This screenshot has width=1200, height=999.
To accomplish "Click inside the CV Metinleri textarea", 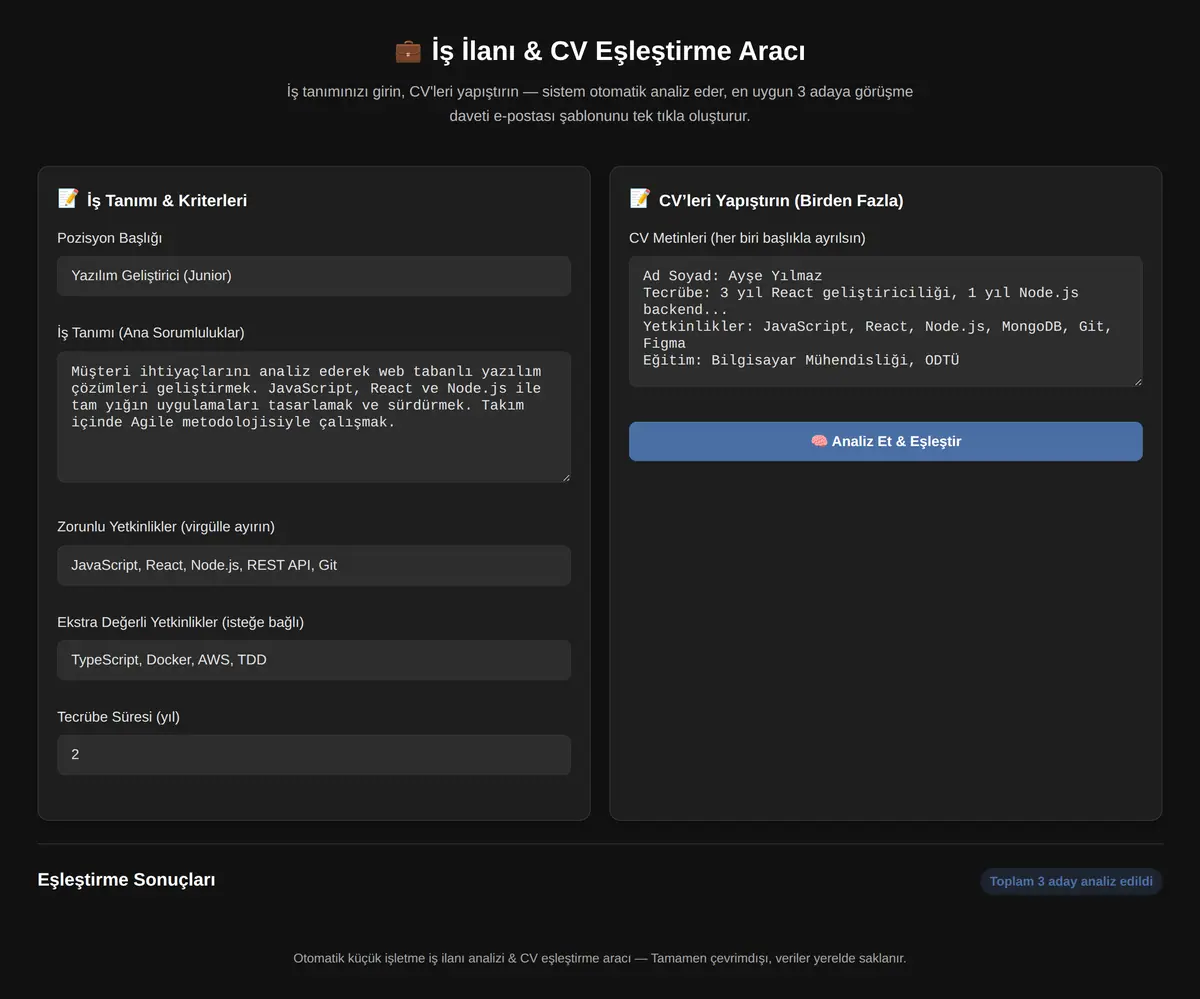I will [x=885, y=321].
